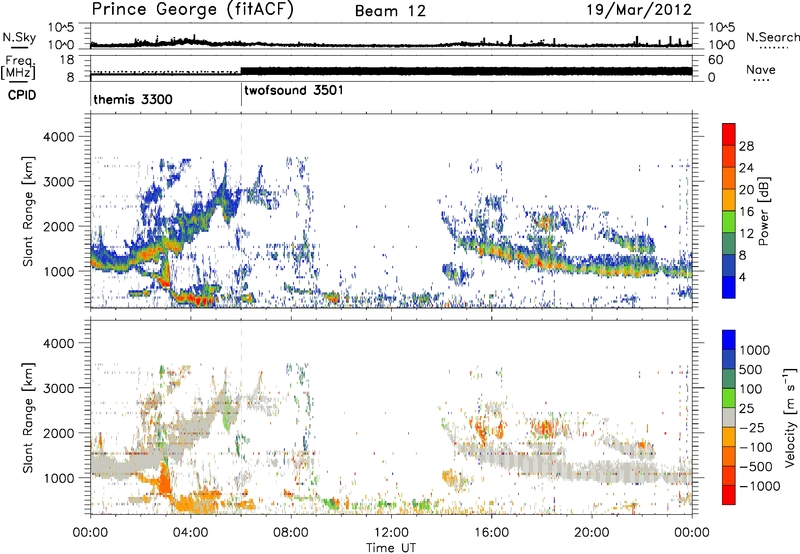Click the blue bottom segment of Power colorbar

(x=729, y=287)
